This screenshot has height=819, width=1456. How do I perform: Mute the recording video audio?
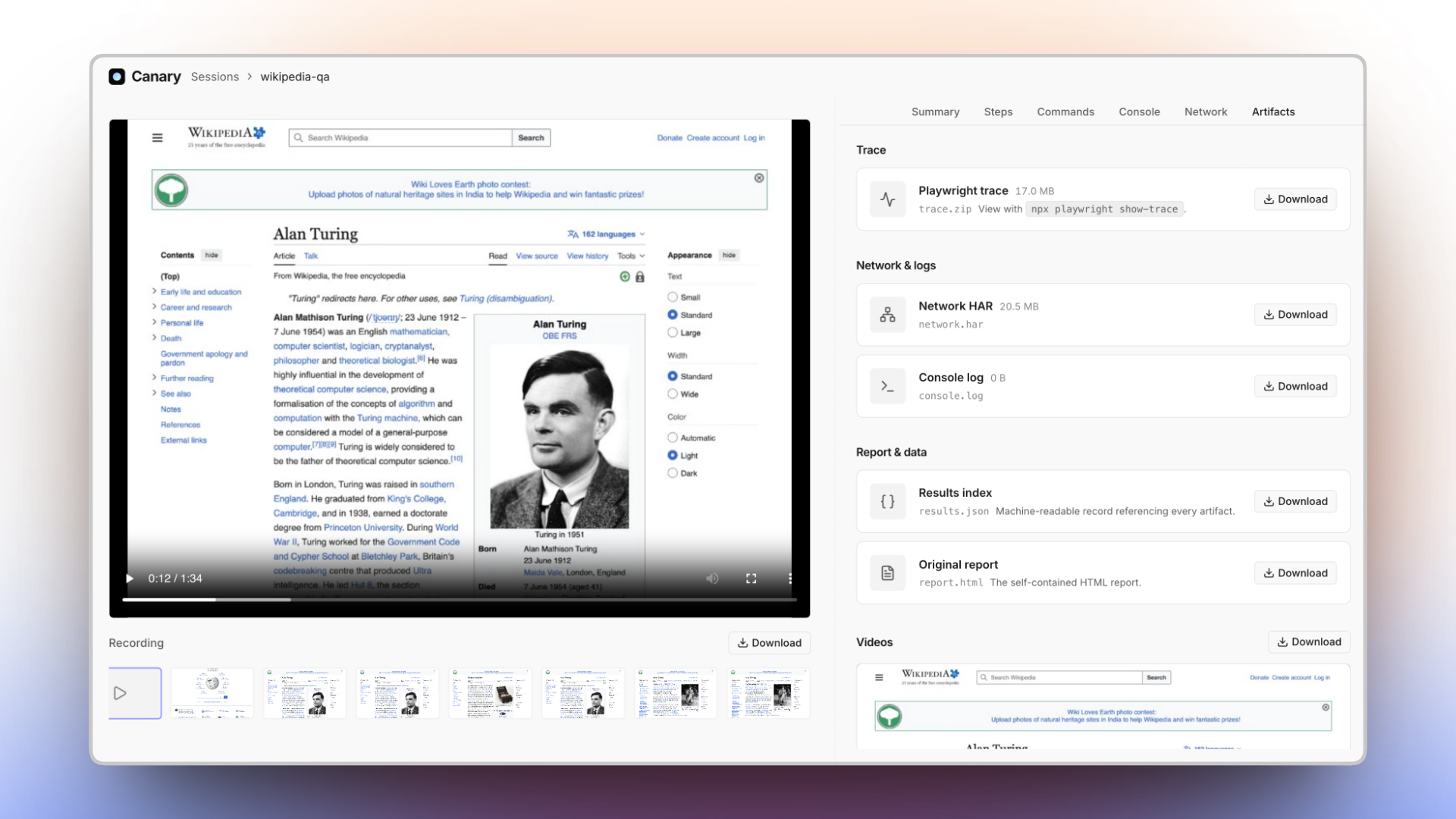[x=712, y=579]
